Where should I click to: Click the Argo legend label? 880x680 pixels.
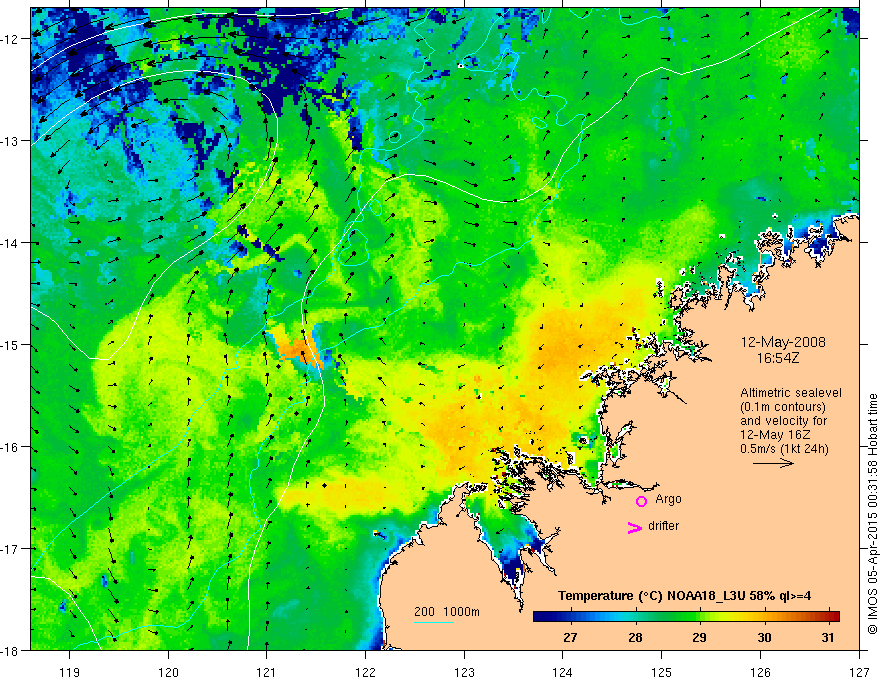pos(668,499)
